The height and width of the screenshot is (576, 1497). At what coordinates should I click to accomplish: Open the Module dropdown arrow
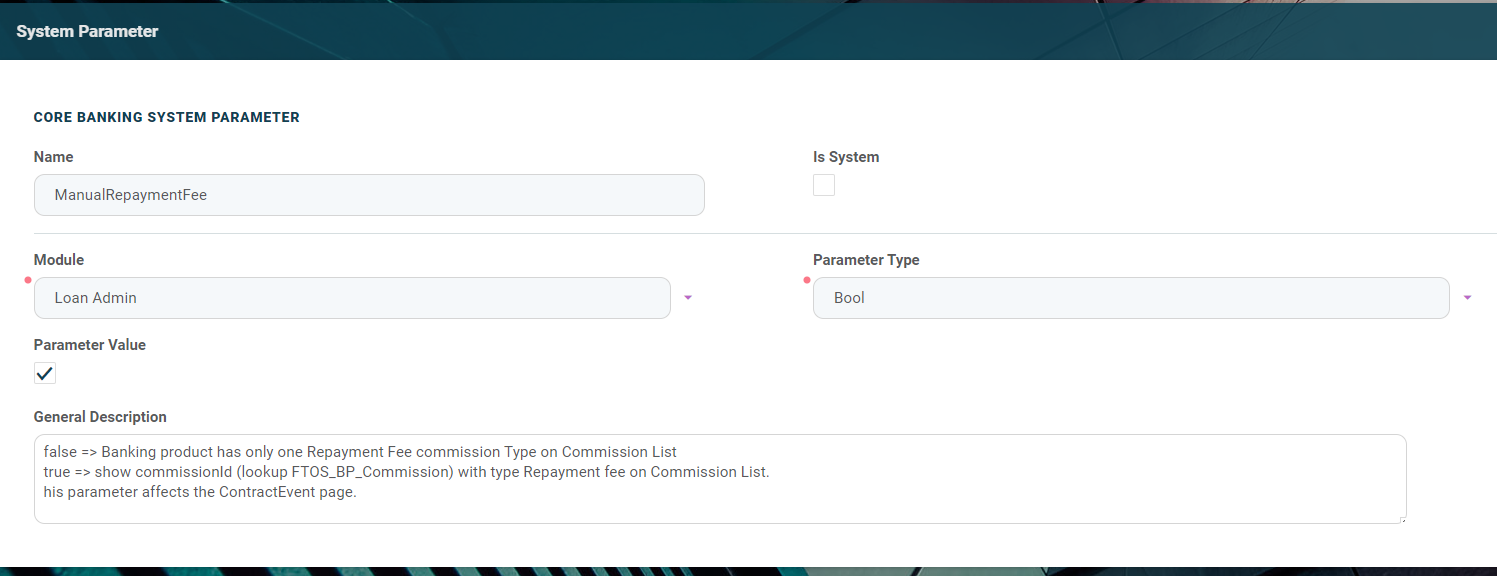[x=687, y=298]
